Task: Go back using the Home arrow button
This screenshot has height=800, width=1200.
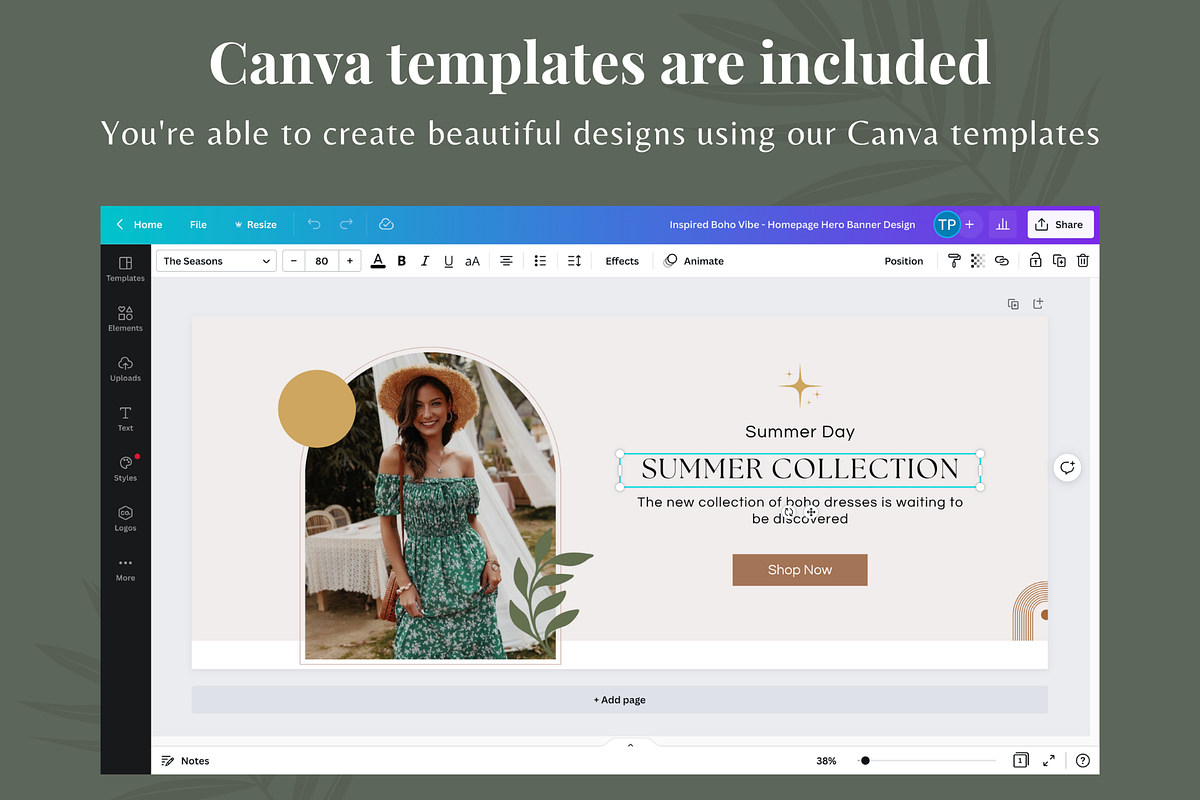Action: 139,225
